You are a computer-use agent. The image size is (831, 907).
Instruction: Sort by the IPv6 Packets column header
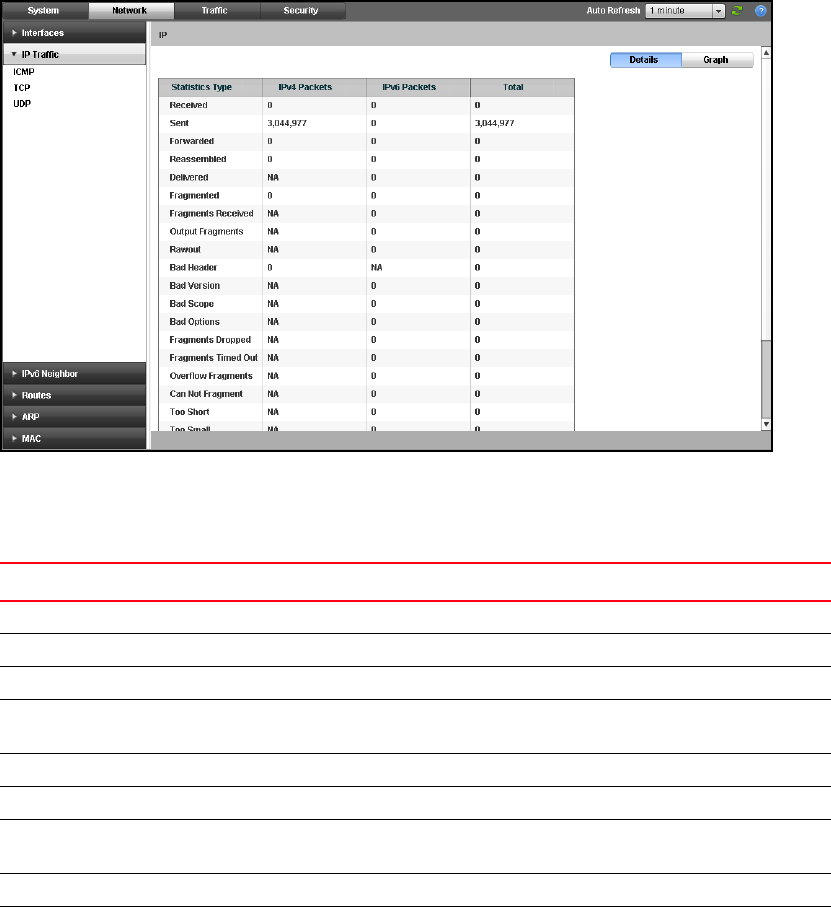click(418, 87)
